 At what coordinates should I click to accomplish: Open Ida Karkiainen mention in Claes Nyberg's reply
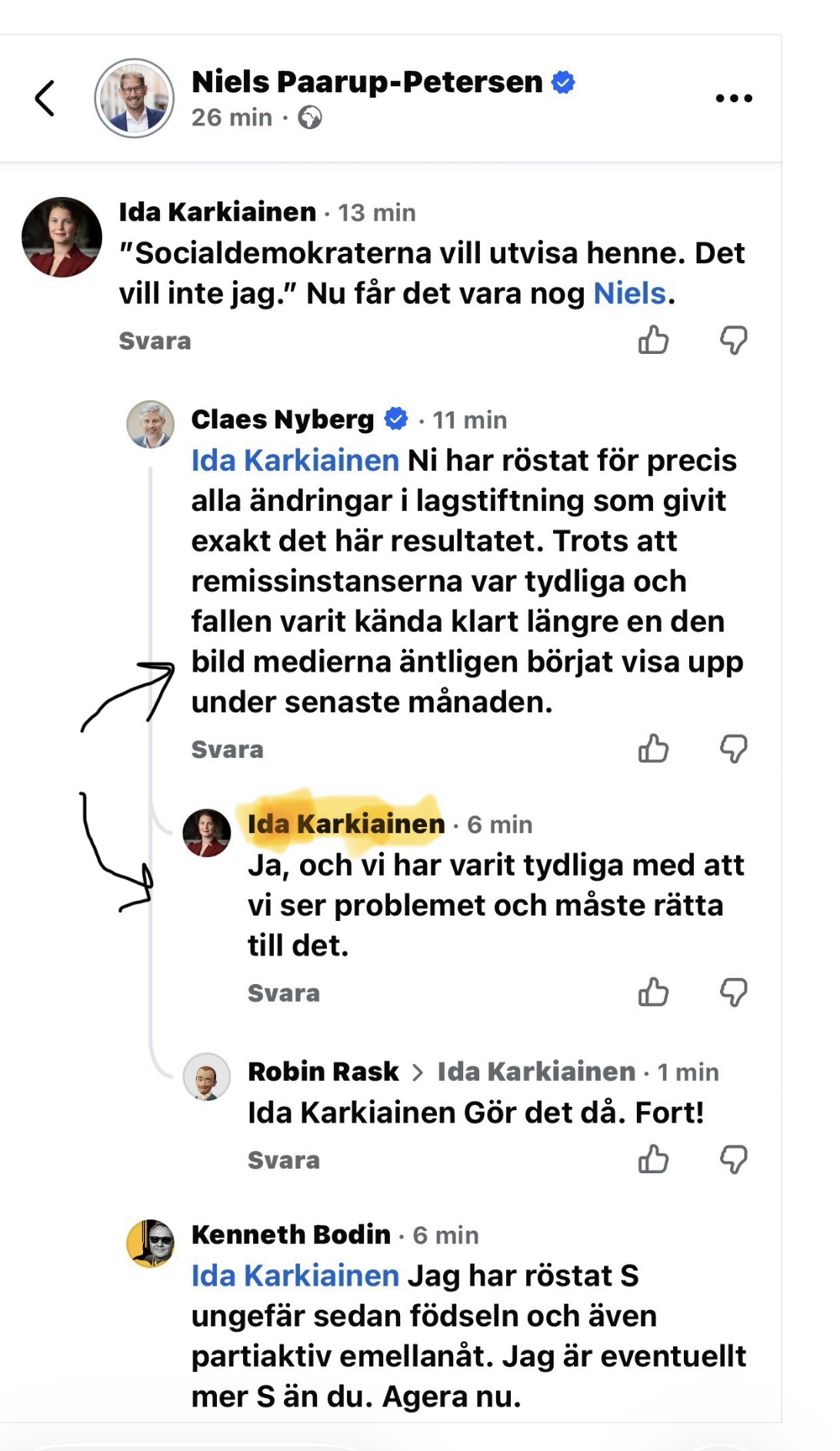tap(295, 460)
